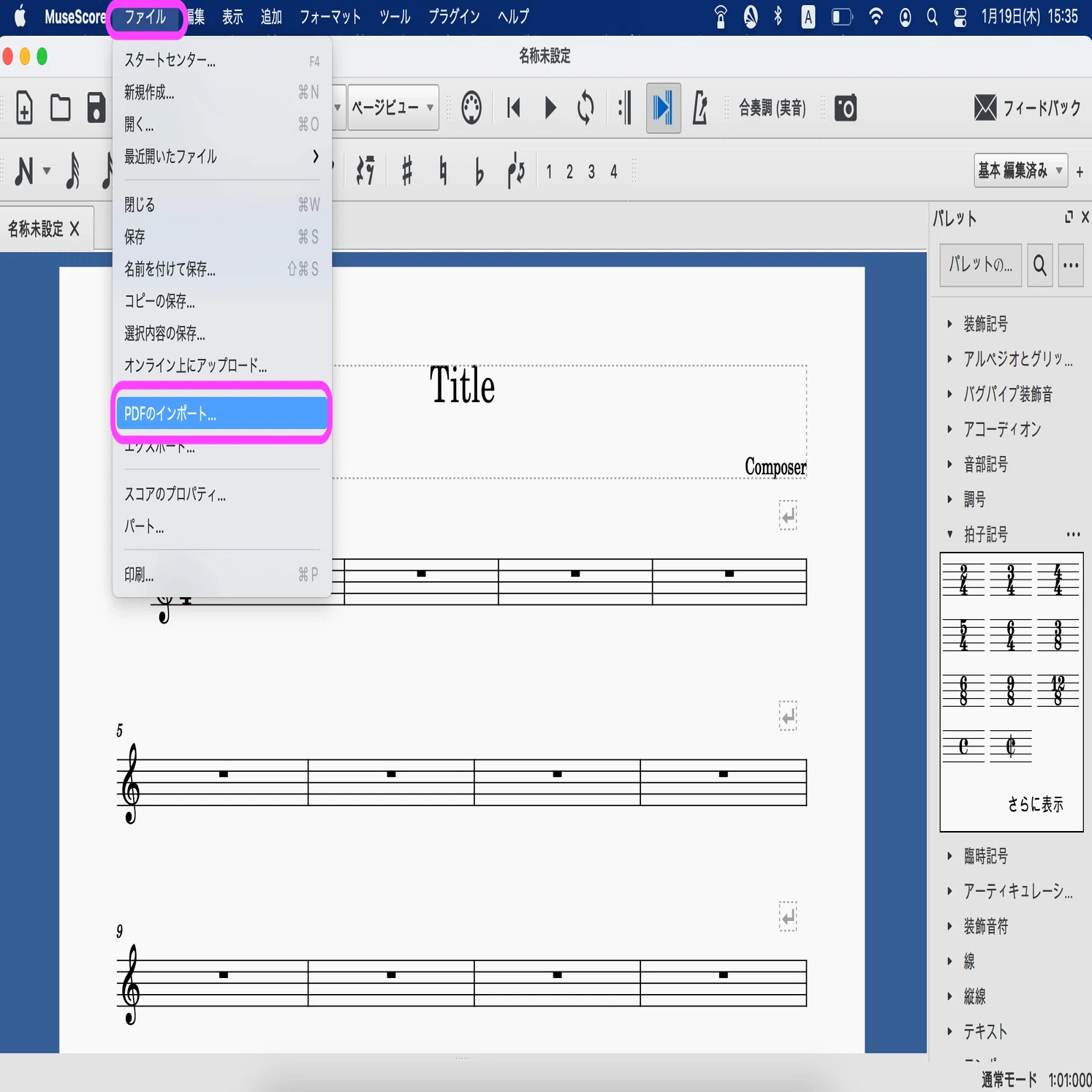Click さらに表示 in time signature palette
The image size is (1092, 1092).
1036,804
